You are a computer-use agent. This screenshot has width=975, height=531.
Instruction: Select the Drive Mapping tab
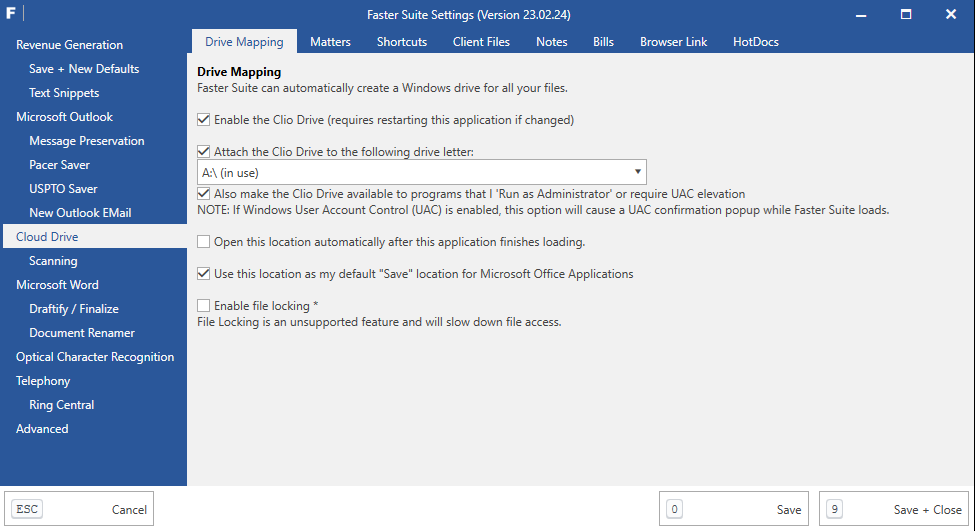point(244,42)
